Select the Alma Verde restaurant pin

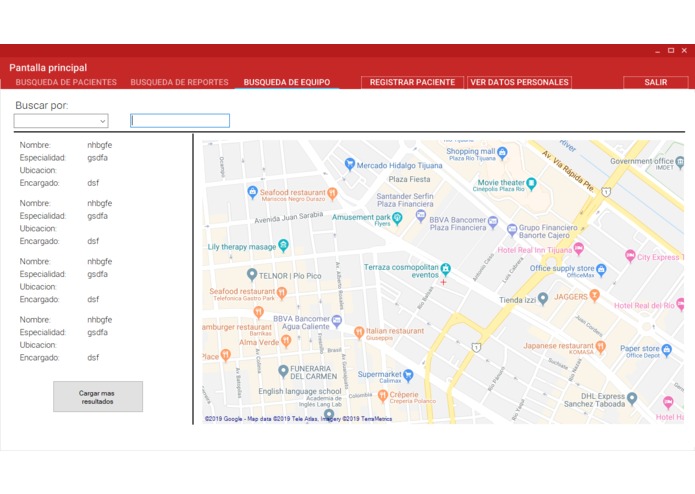coord(286,341)
